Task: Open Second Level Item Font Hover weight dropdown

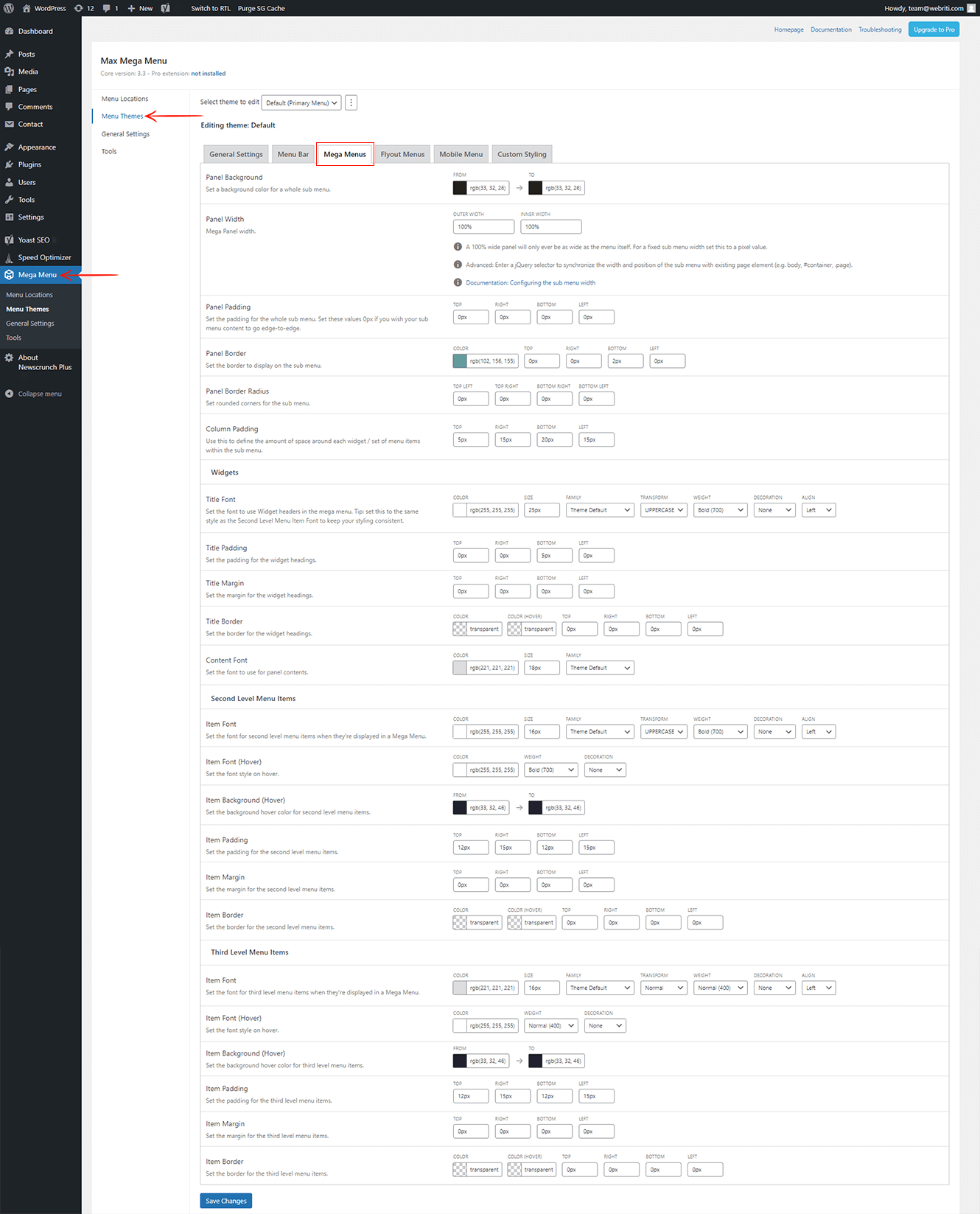Action: point(550,770)
